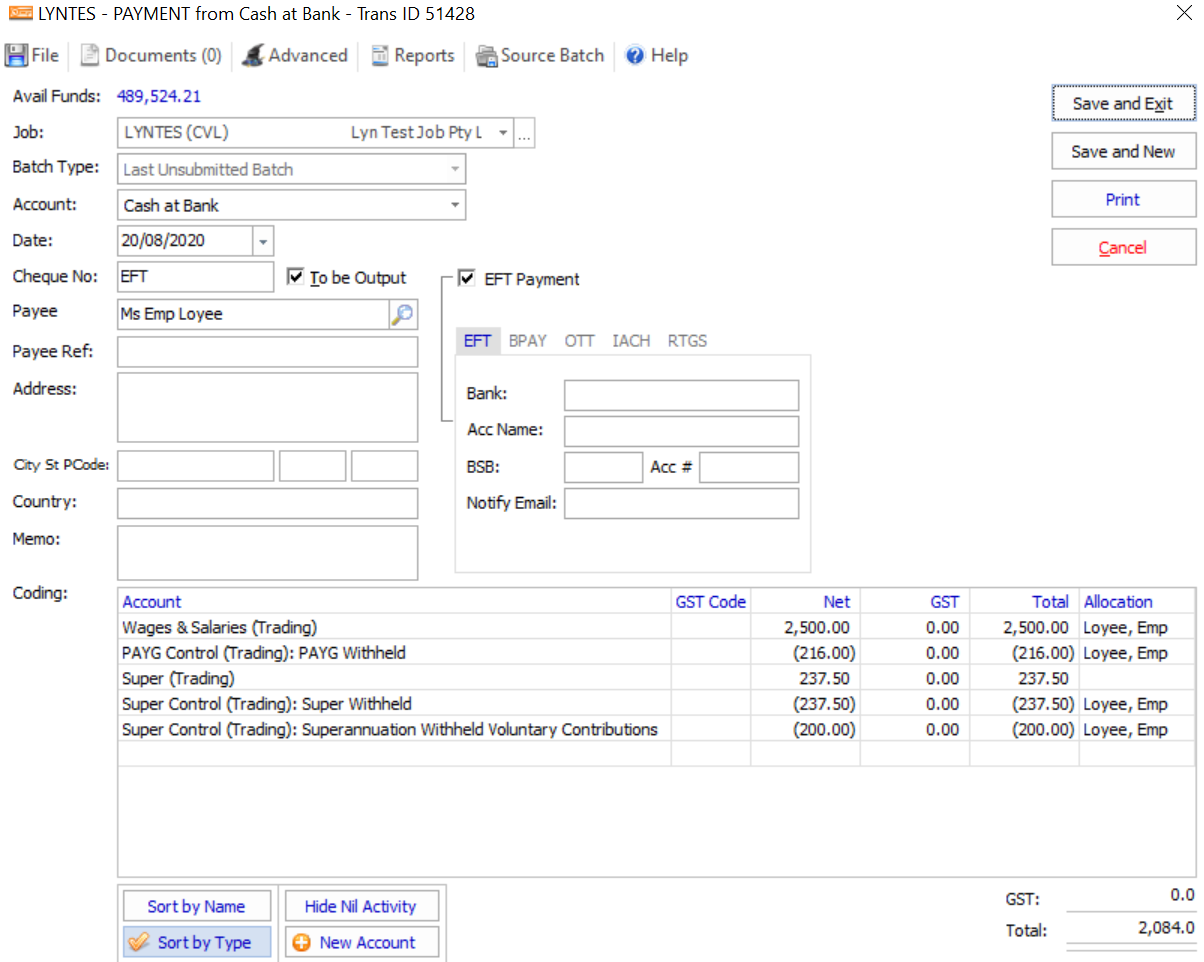1204x962 pixels.
Task: Open the Date picker dropdown
Action: coord(263,242)
